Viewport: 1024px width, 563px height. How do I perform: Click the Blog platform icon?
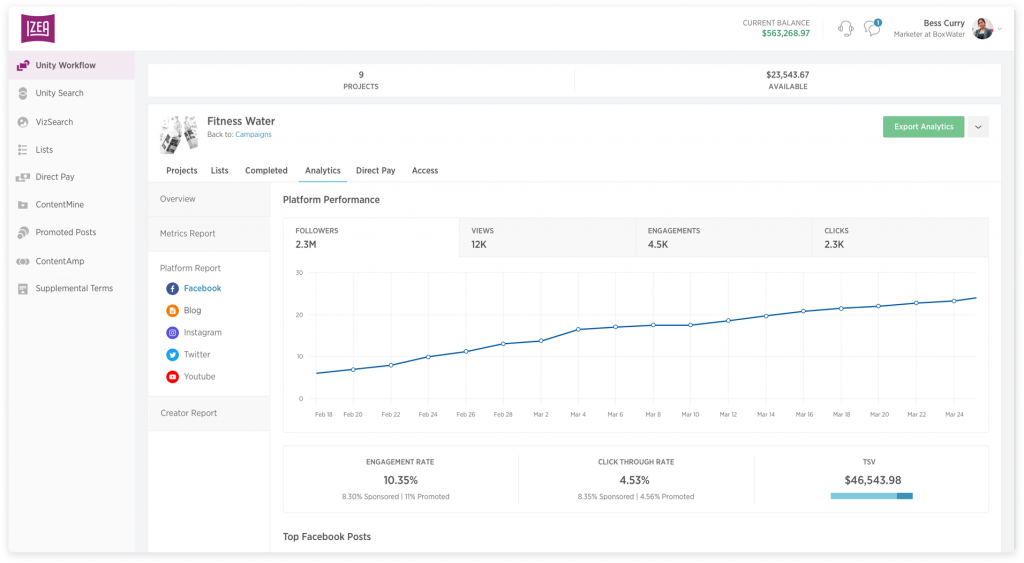[172, 310]
